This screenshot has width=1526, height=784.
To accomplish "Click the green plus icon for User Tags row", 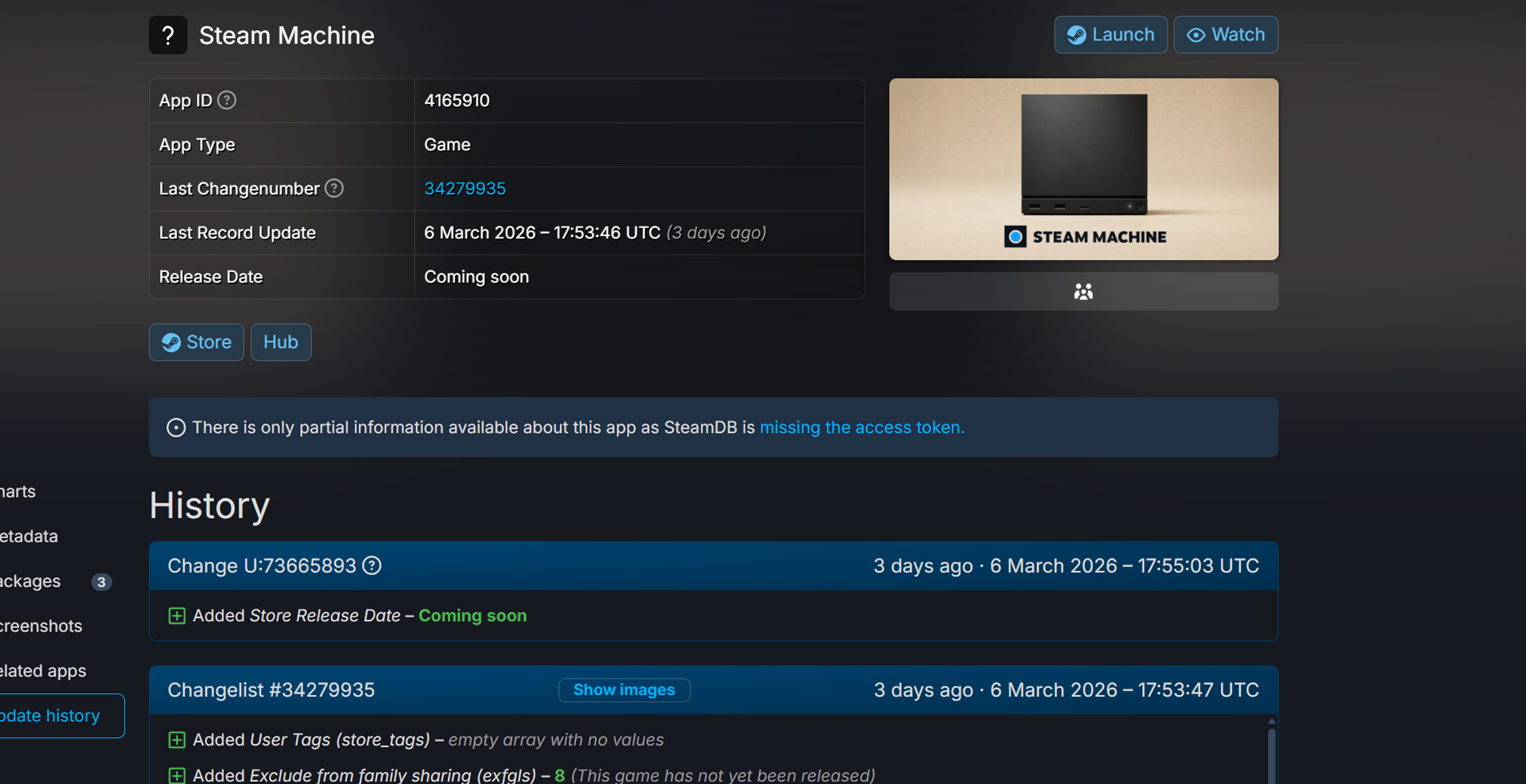I will tap(177, 740).
